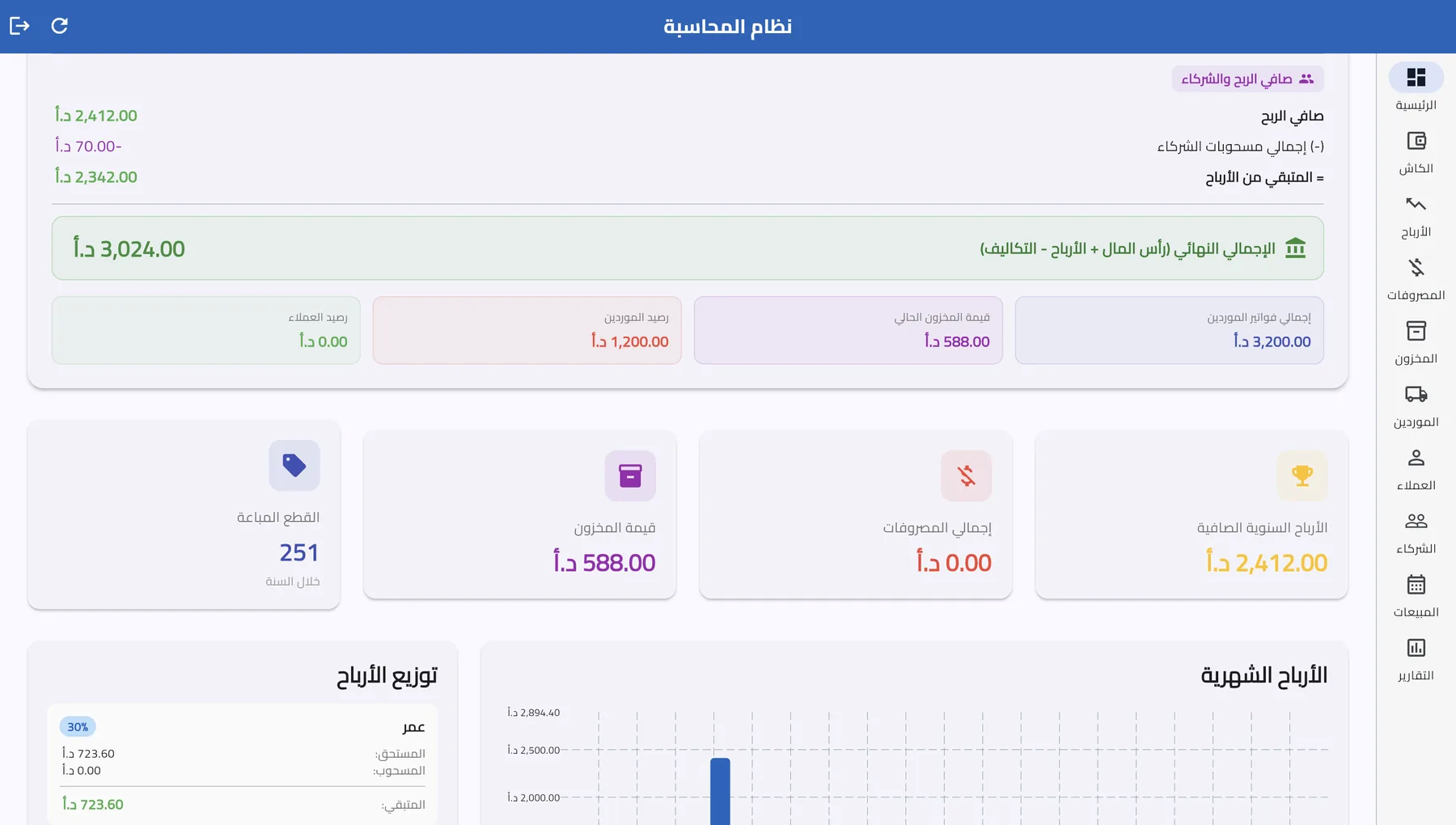The width and height of the screenshot is (1456, 825).
Task: Click the trophy icon on annual profits card
Action: 1302,476
